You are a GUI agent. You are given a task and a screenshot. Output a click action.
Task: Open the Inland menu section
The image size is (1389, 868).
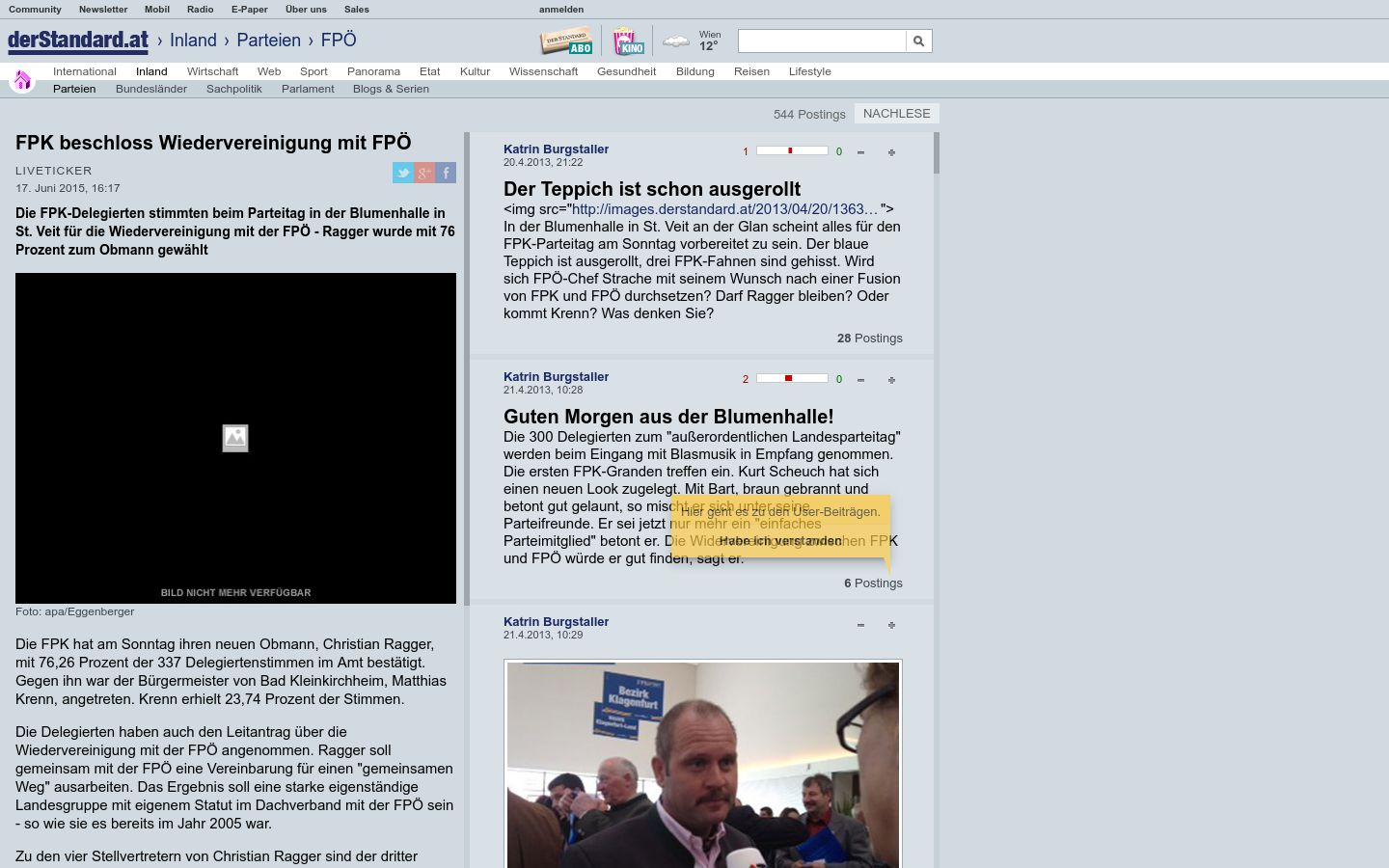pos(151,71)
